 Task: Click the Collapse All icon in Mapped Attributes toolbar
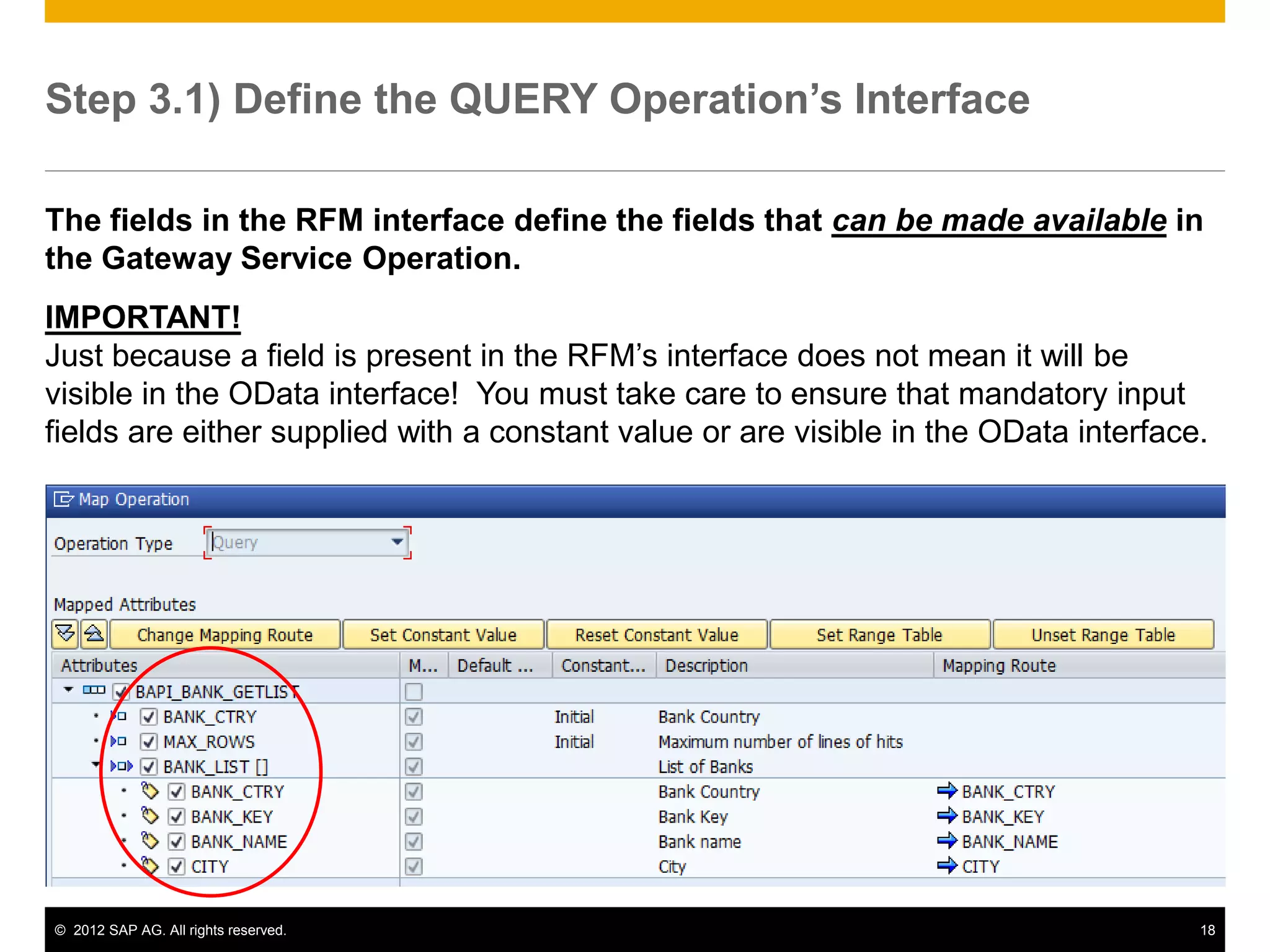[x=94, y=634]
